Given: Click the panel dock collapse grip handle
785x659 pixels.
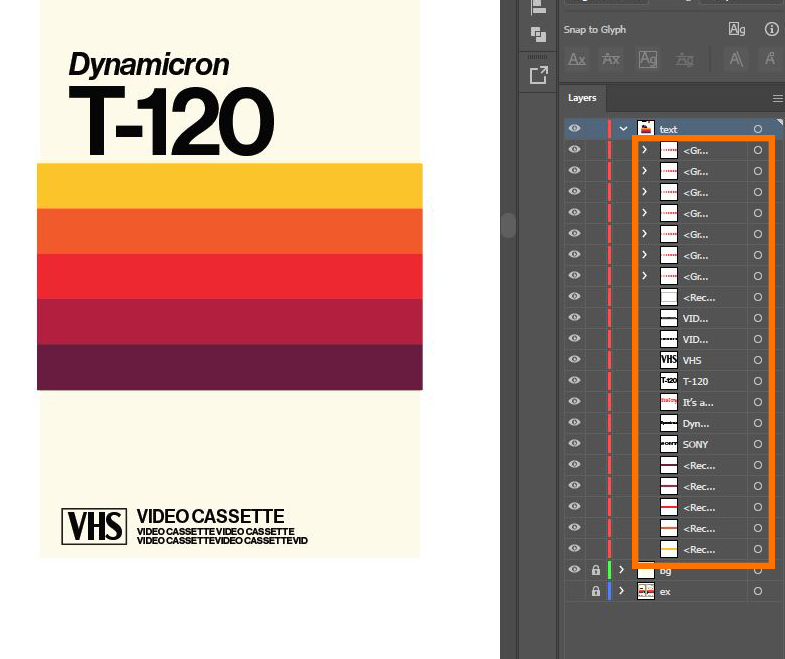Looking at the screenshot, I should [538, 57].
